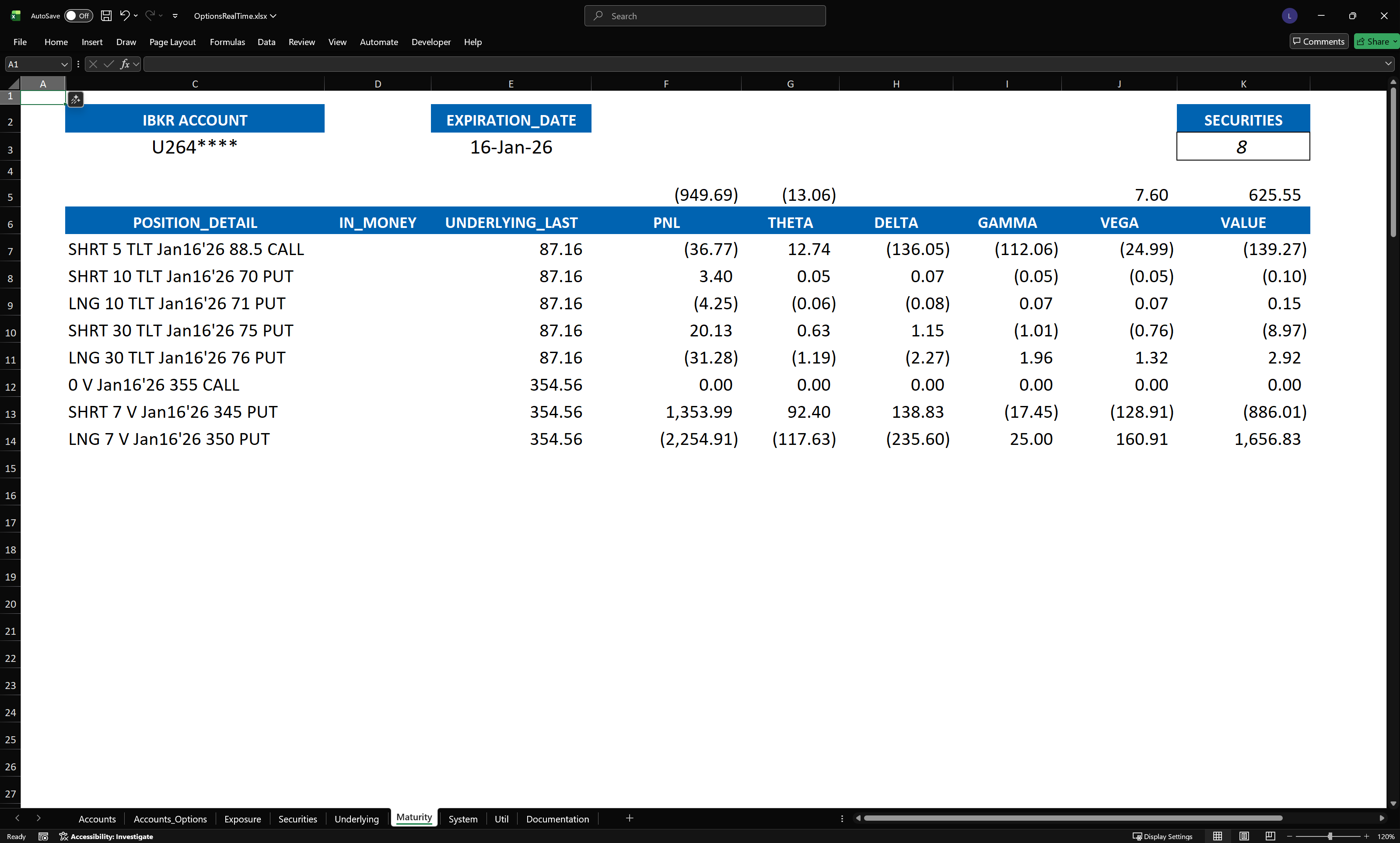Switch to the Accounts_Options sheet tab

(x=170, y=819)
